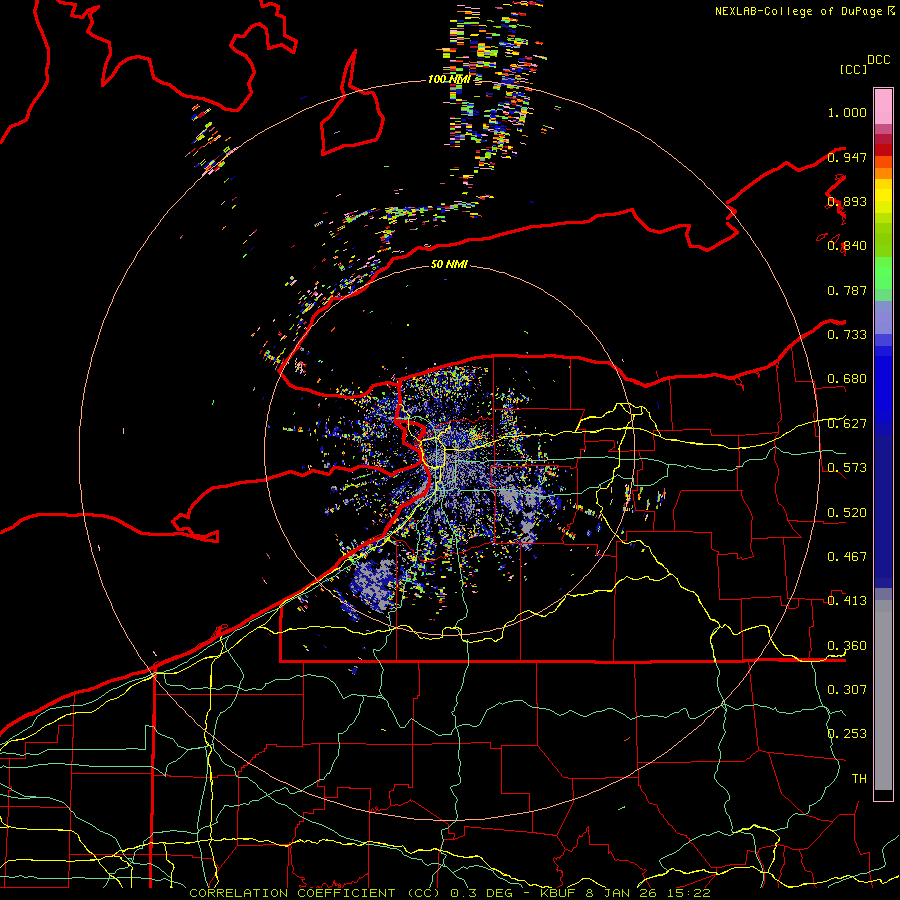The height and width of the screenshot is (900, 900).
Task: Click the [CC] units label
Action: coord(854,69)
